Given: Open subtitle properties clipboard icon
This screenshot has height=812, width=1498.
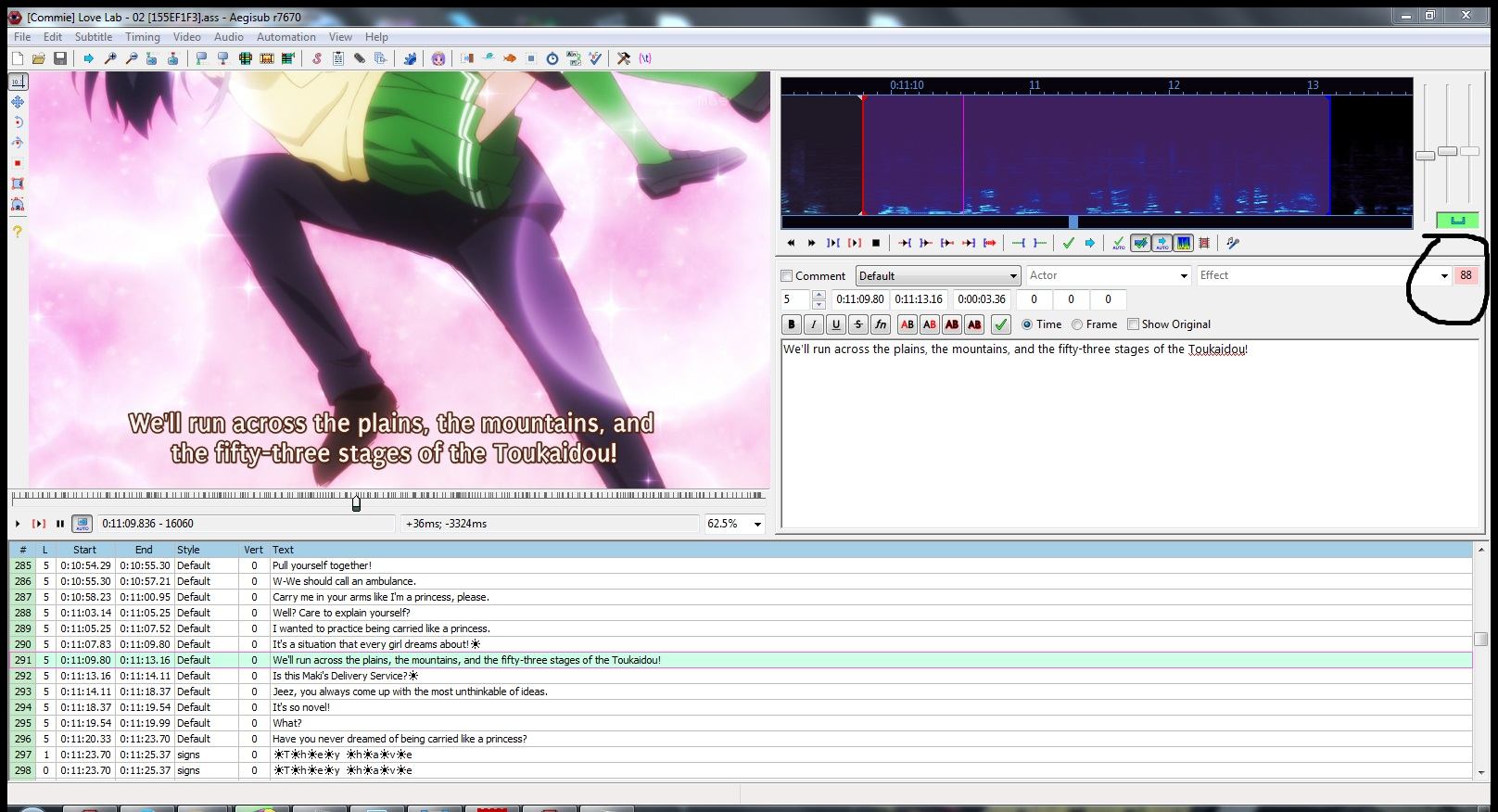Looking at the screenshot, I should pyautogui.click(x=338, y=58).
